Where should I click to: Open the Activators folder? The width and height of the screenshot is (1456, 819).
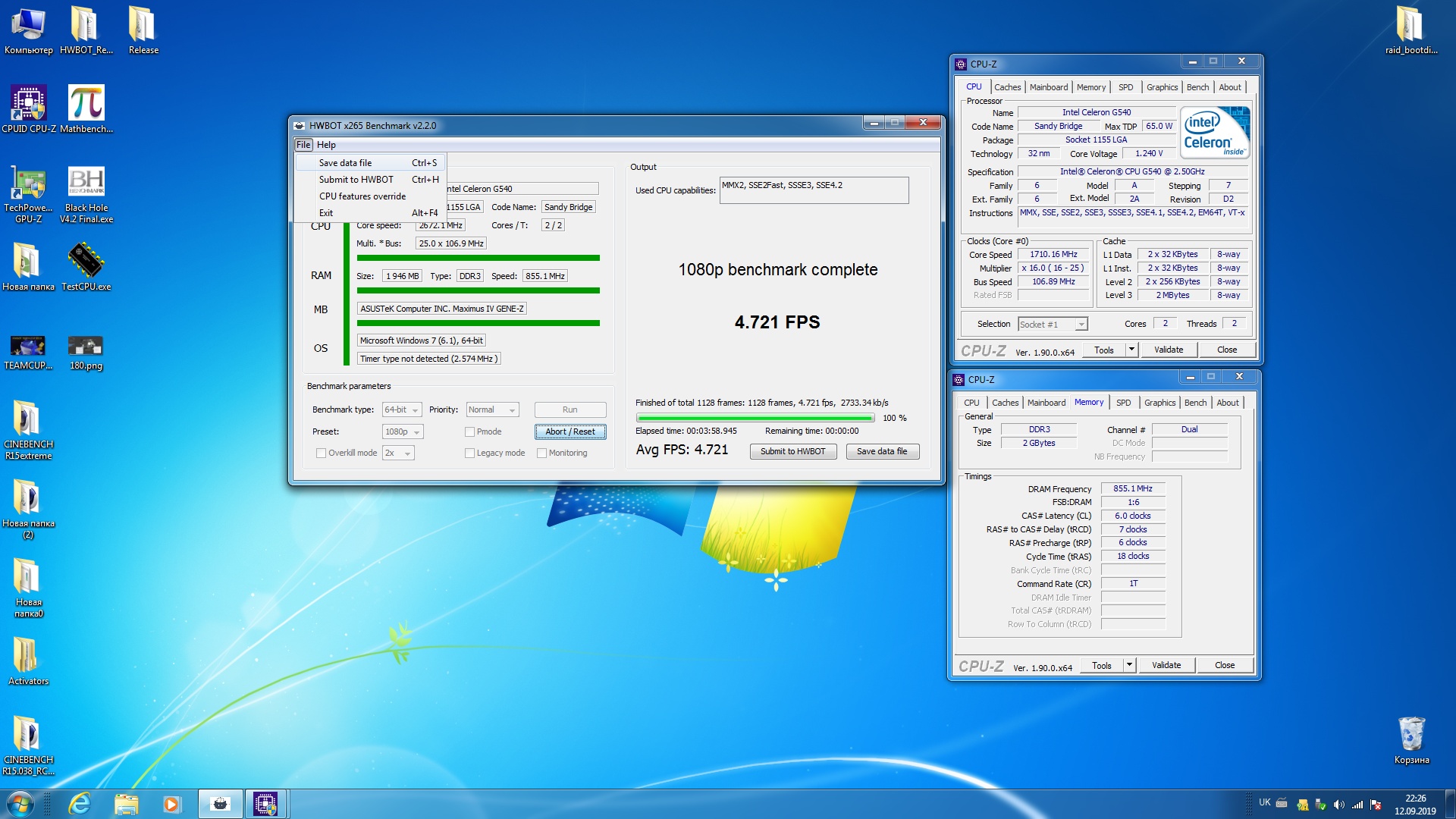click(29, 661)
